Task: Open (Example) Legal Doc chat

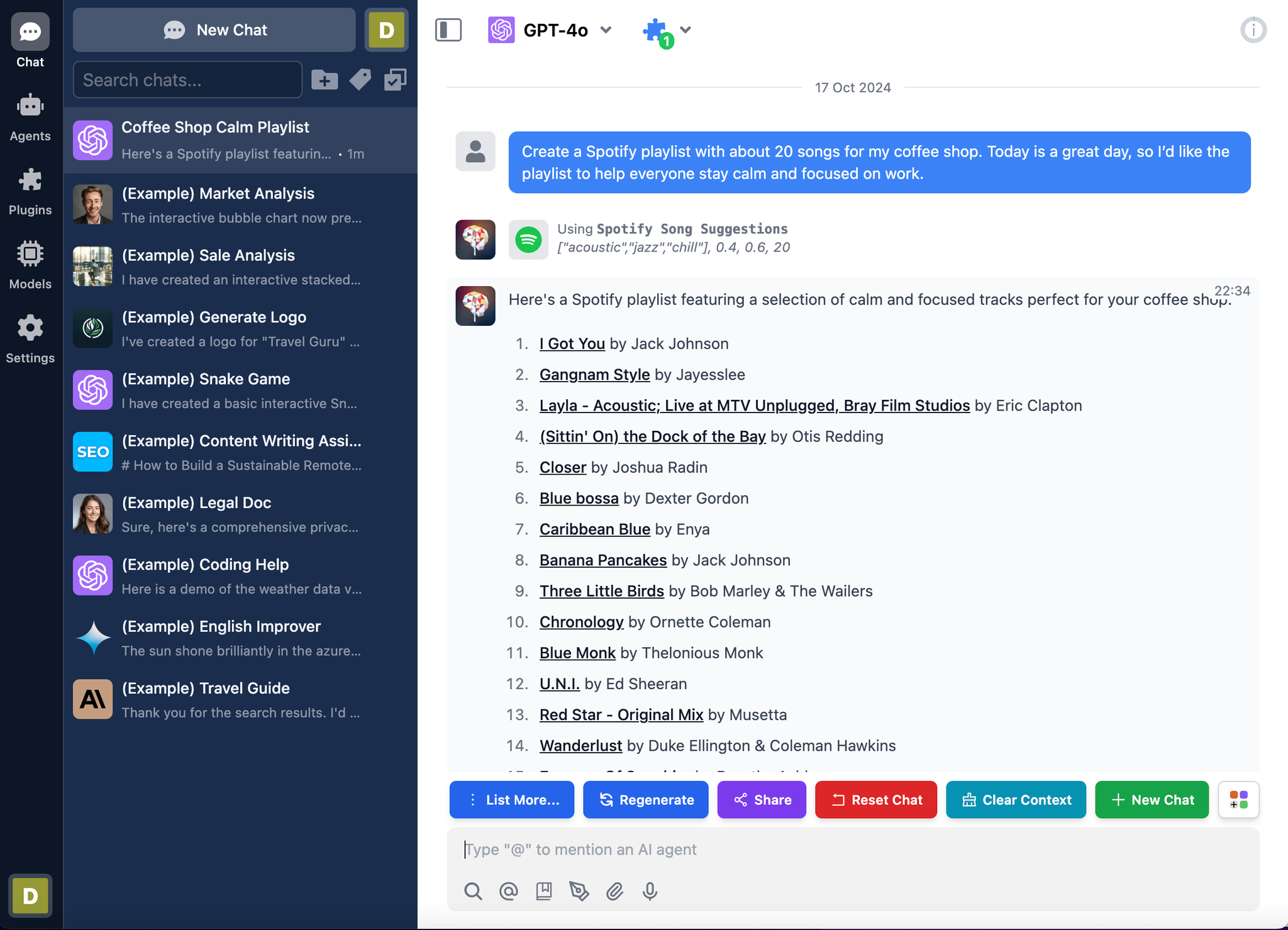Action: pos(240,514)
